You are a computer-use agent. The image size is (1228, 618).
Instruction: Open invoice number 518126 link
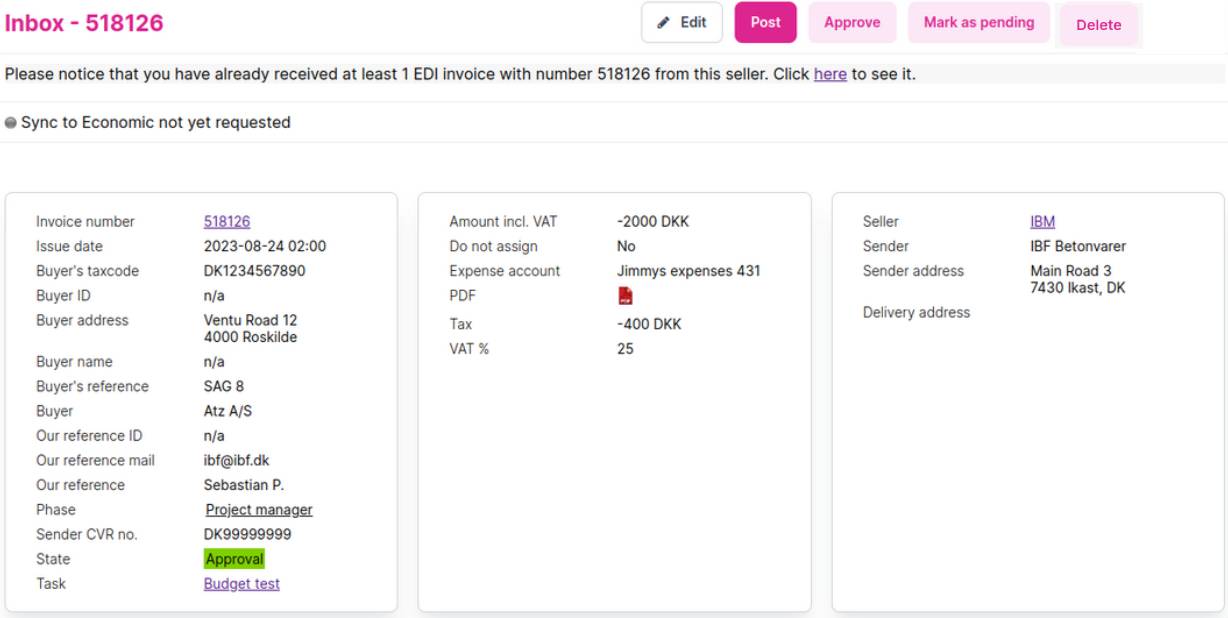coord(227,222)
